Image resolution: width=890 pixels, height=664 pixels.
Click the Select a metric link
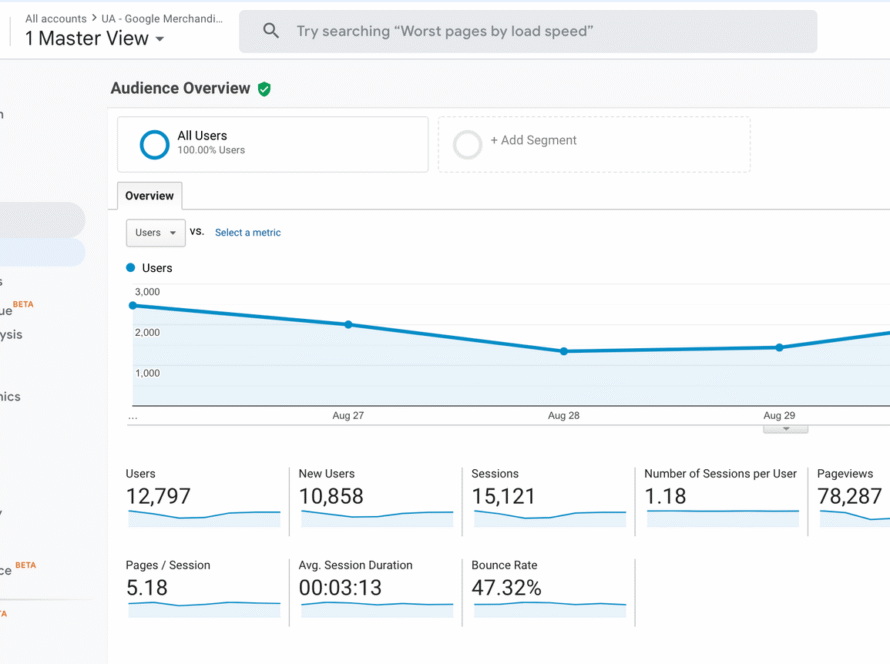click(248, 233)
